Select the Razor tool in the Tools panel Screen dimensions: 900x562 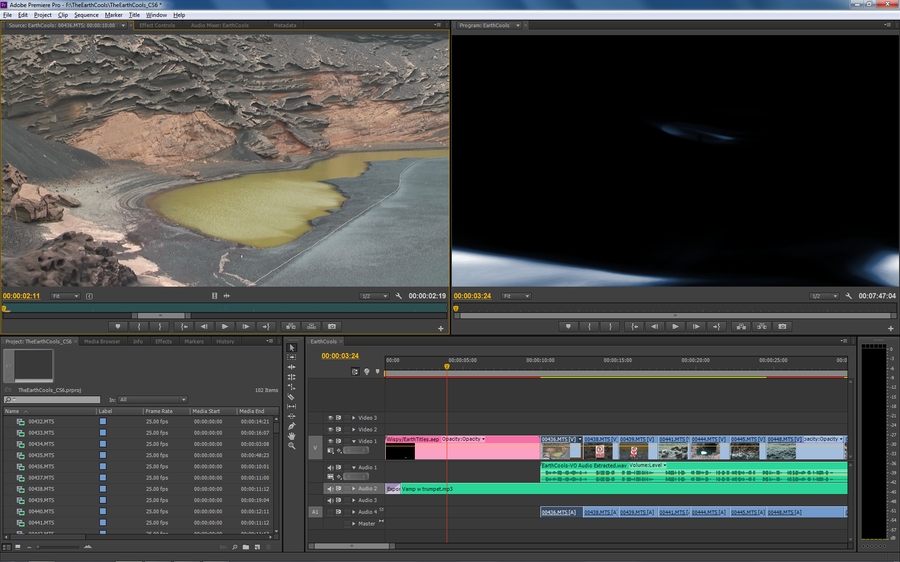point(291,397)
